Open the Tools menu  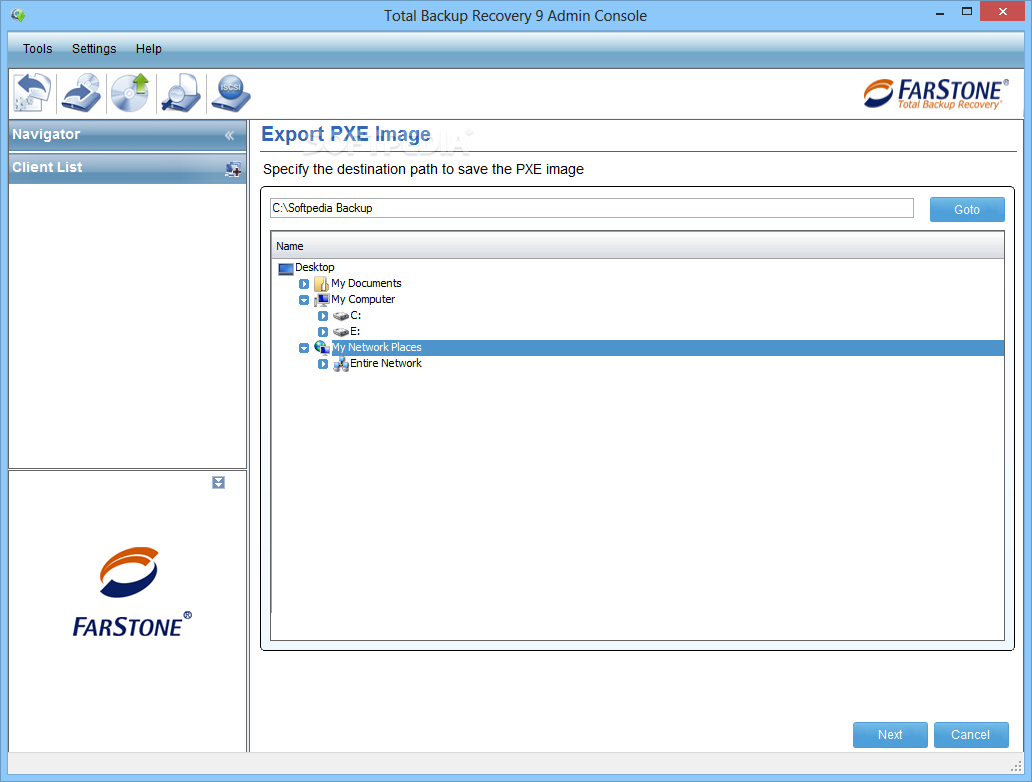(38, 49)
